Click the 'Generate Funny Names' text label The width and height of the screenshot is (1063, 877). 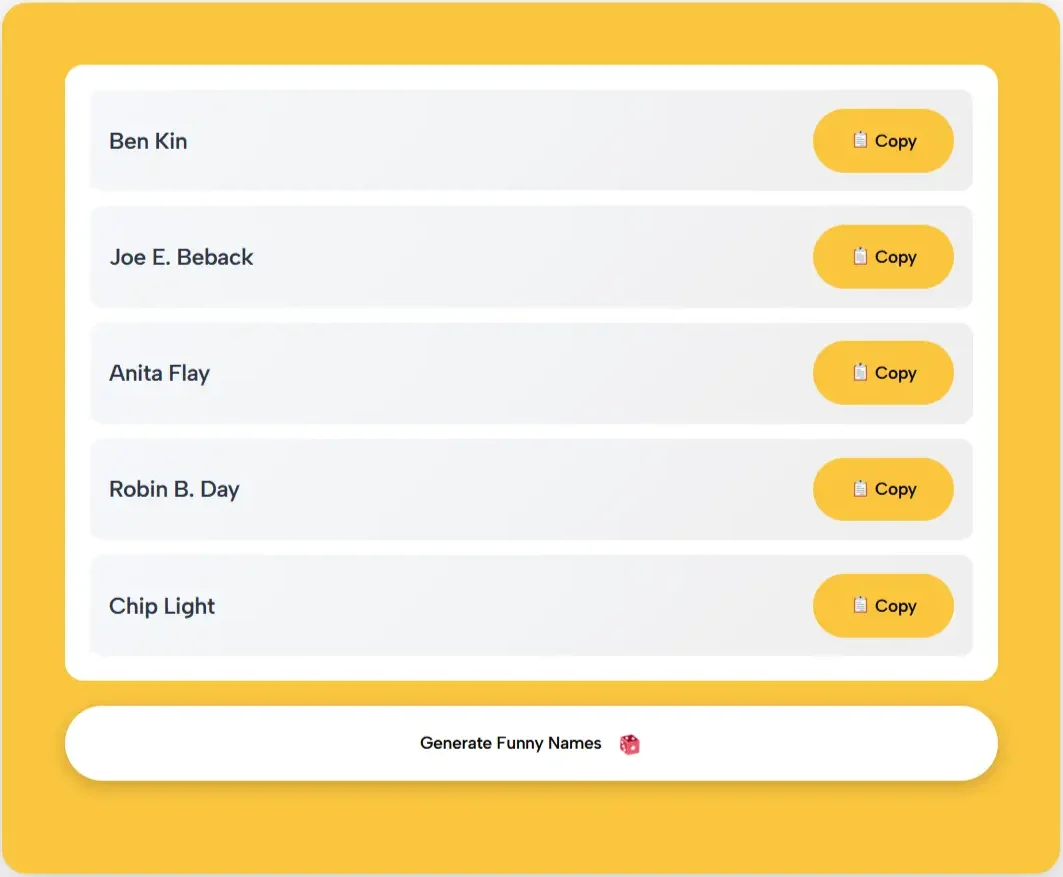(510, 743)
